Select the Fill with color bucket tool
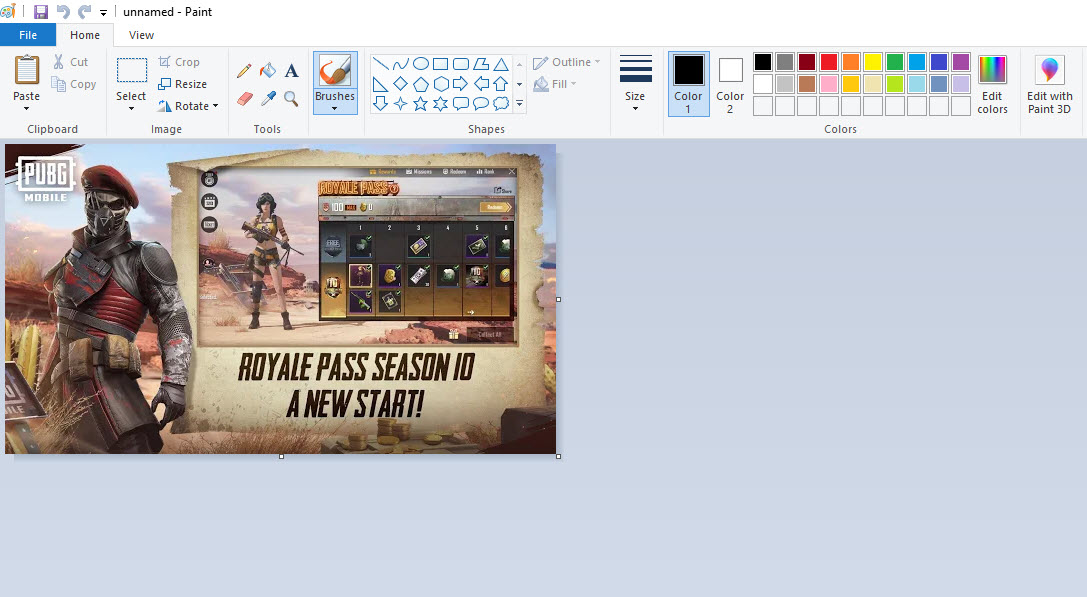 point(268,71)
